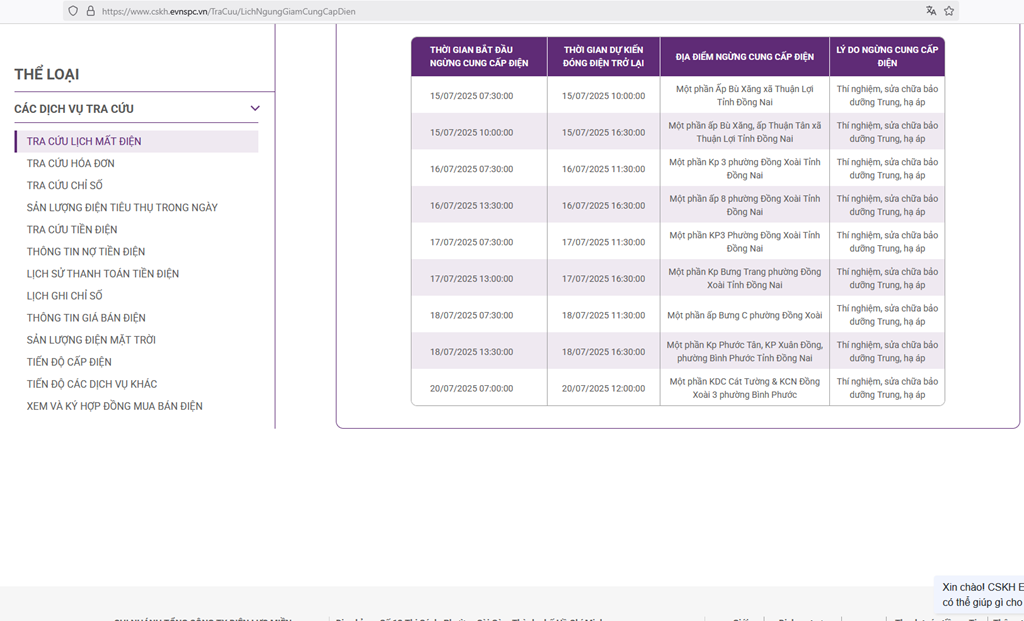
Task: Select Tiến độ các dịch vụ khác
Action: click(92, 383)
